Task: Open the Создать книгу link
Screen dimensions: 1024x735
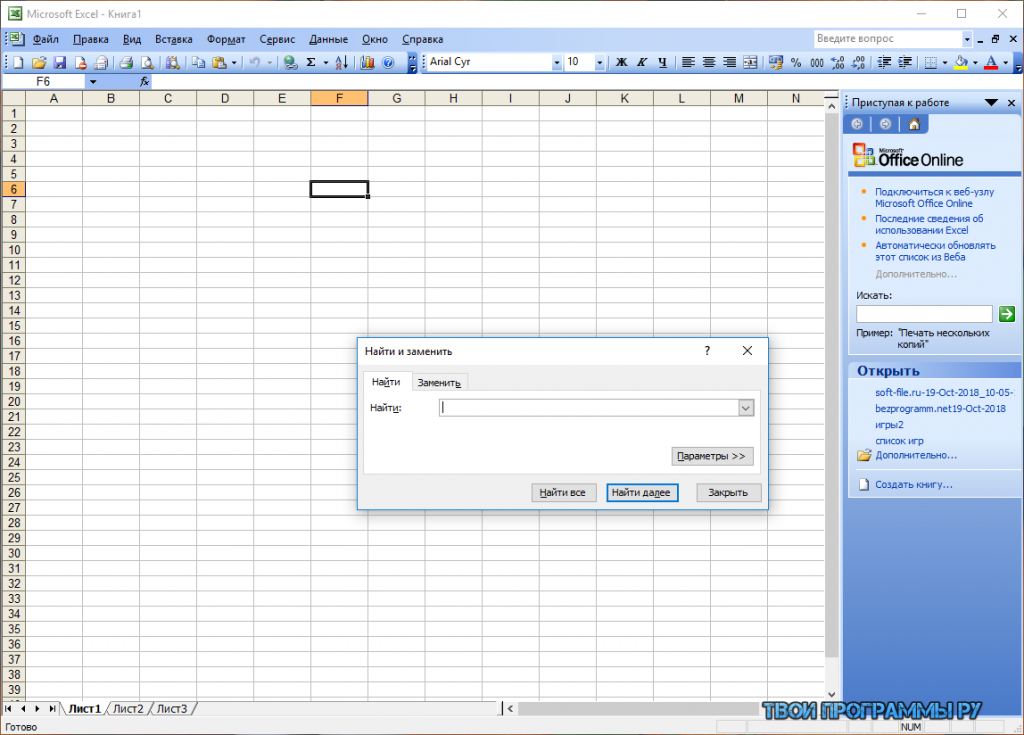Action: tap(914, 485)
